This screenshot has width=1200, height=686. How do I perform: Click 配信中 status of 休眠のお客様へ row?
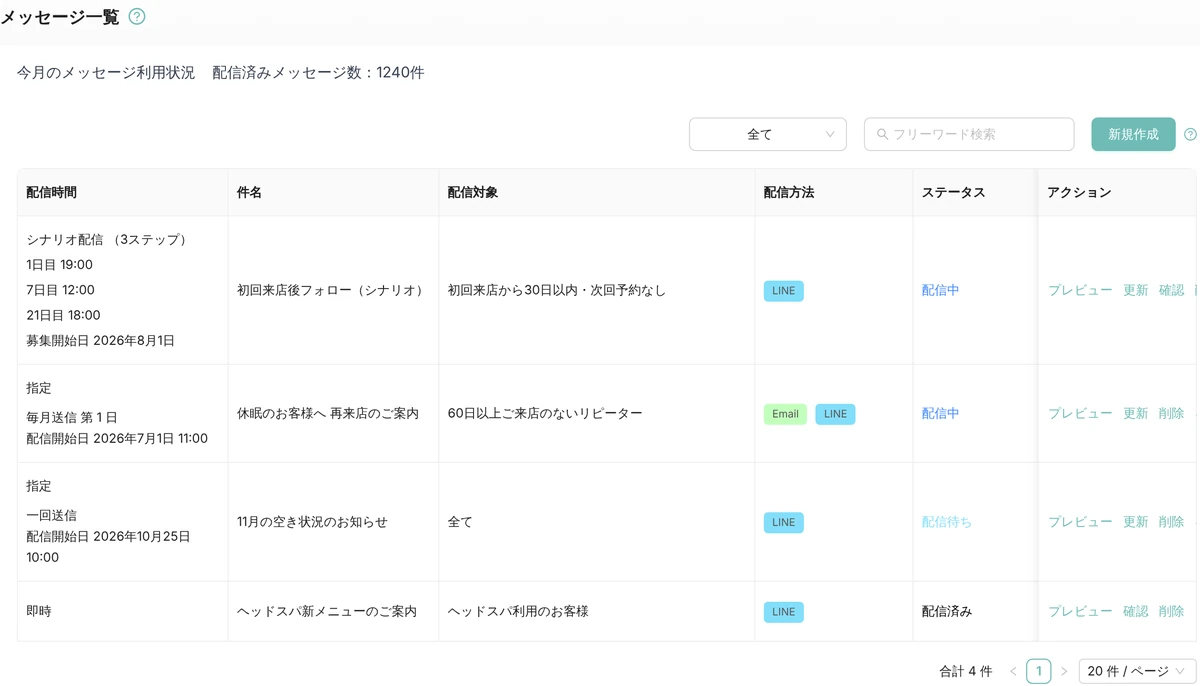pos(941,413)
